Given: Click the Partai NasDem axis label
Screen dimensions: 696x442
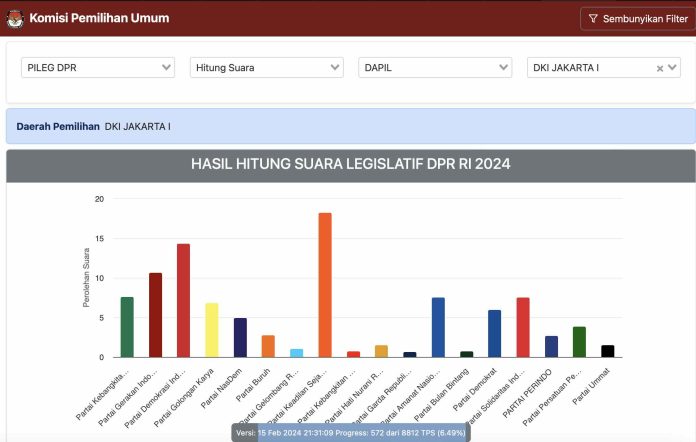Looking at the screenshot, I should pos(221,388).
